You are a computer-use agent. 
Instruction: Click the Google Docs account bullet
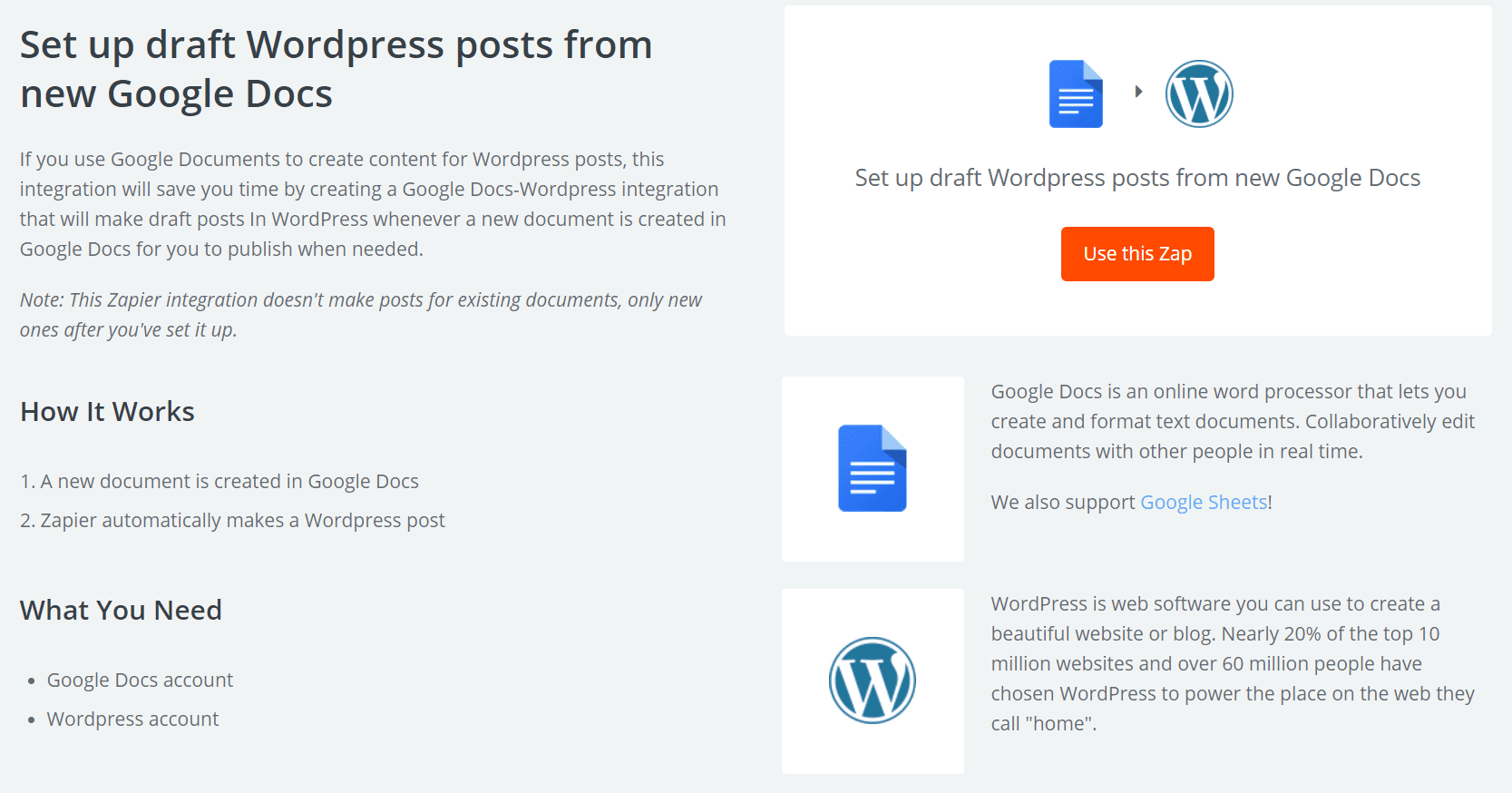click(140, 680)
